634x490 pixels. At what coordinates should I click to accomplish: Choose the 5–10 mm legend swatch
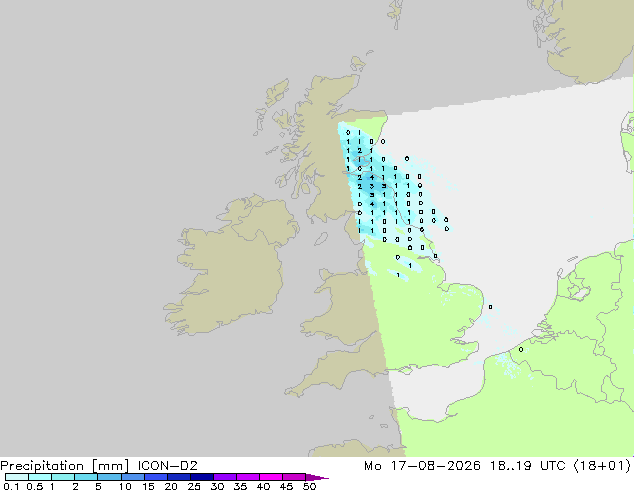click(110, 477)
